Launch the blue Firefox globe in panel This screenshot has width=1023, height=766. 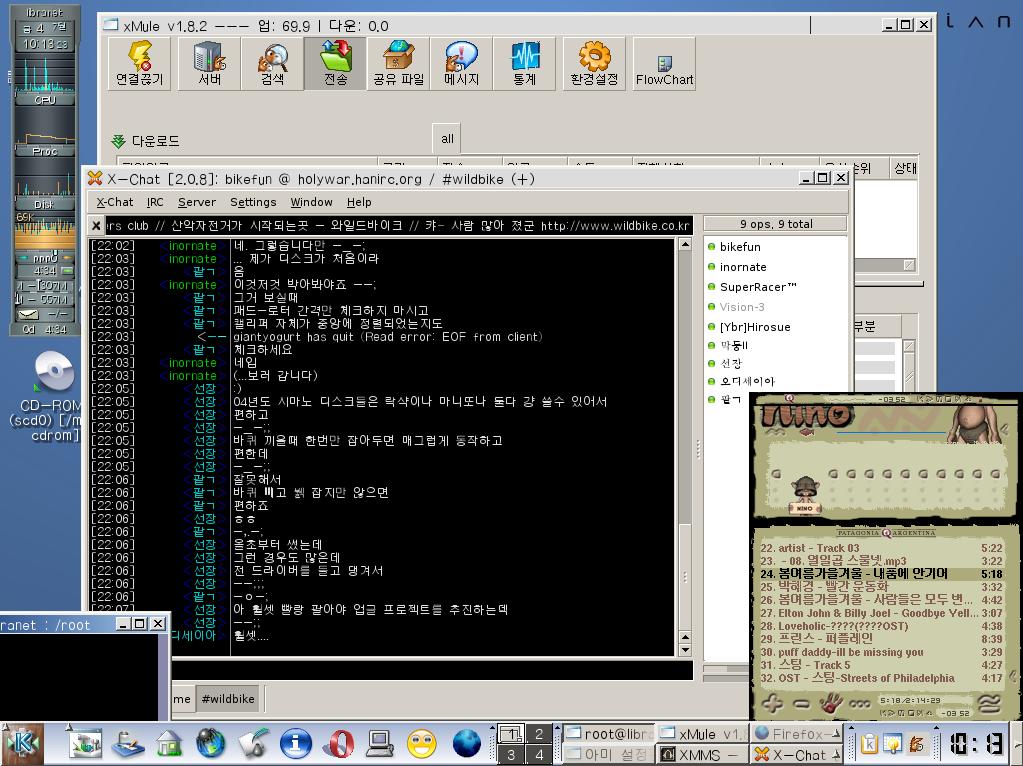pyautogui.click(x=466, y=743)
